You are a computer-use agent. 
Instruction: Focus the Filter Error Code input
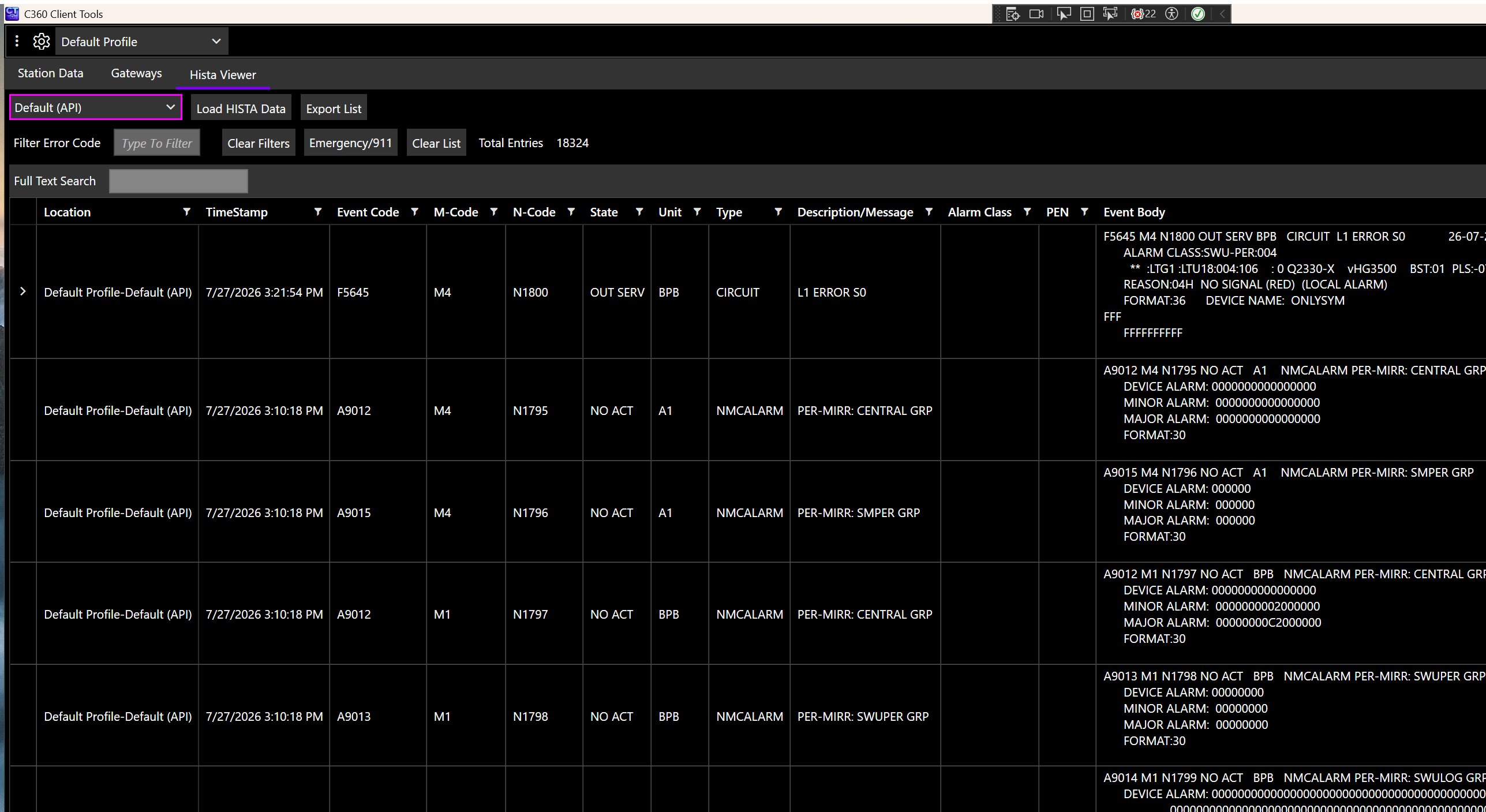pos(157,143)
